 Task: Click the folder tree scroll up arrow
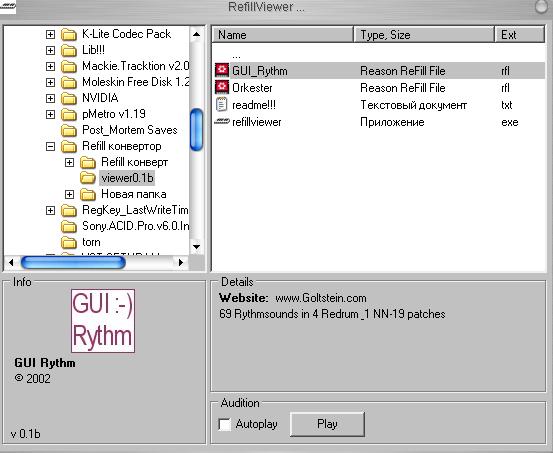[196, 34]
